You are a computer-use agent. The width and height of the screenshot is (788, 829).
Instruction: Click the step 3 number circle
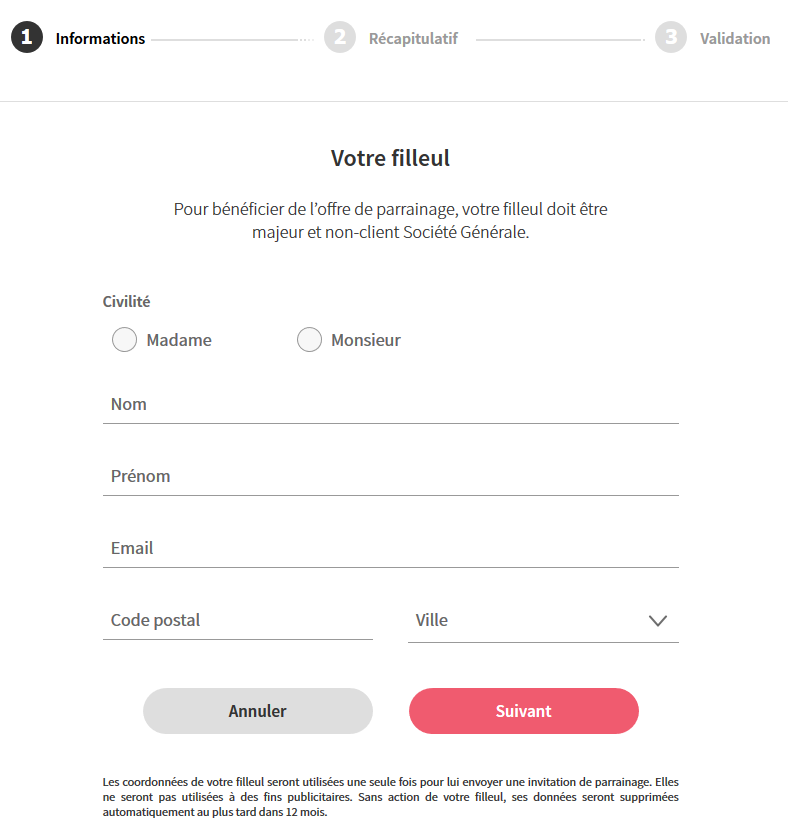point(671,38)
